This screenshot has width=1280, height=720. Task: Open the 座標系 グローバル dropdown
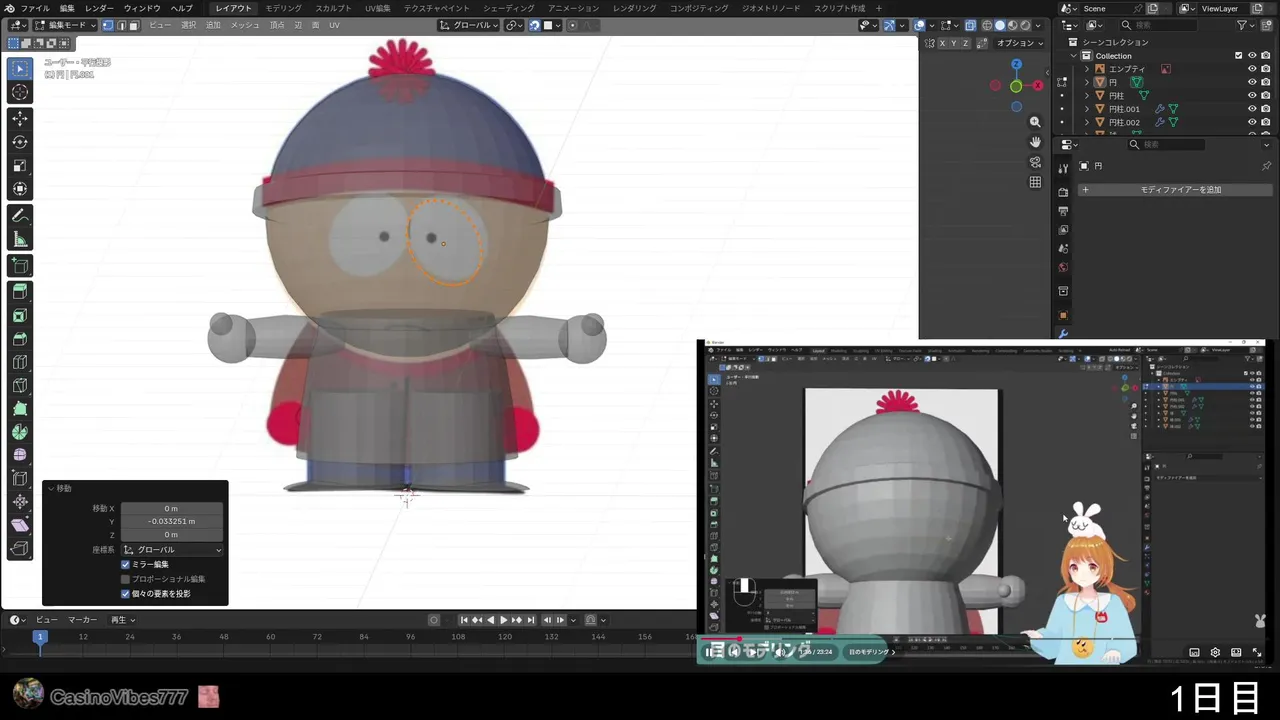pyautogui.click(x=172, y=550)
